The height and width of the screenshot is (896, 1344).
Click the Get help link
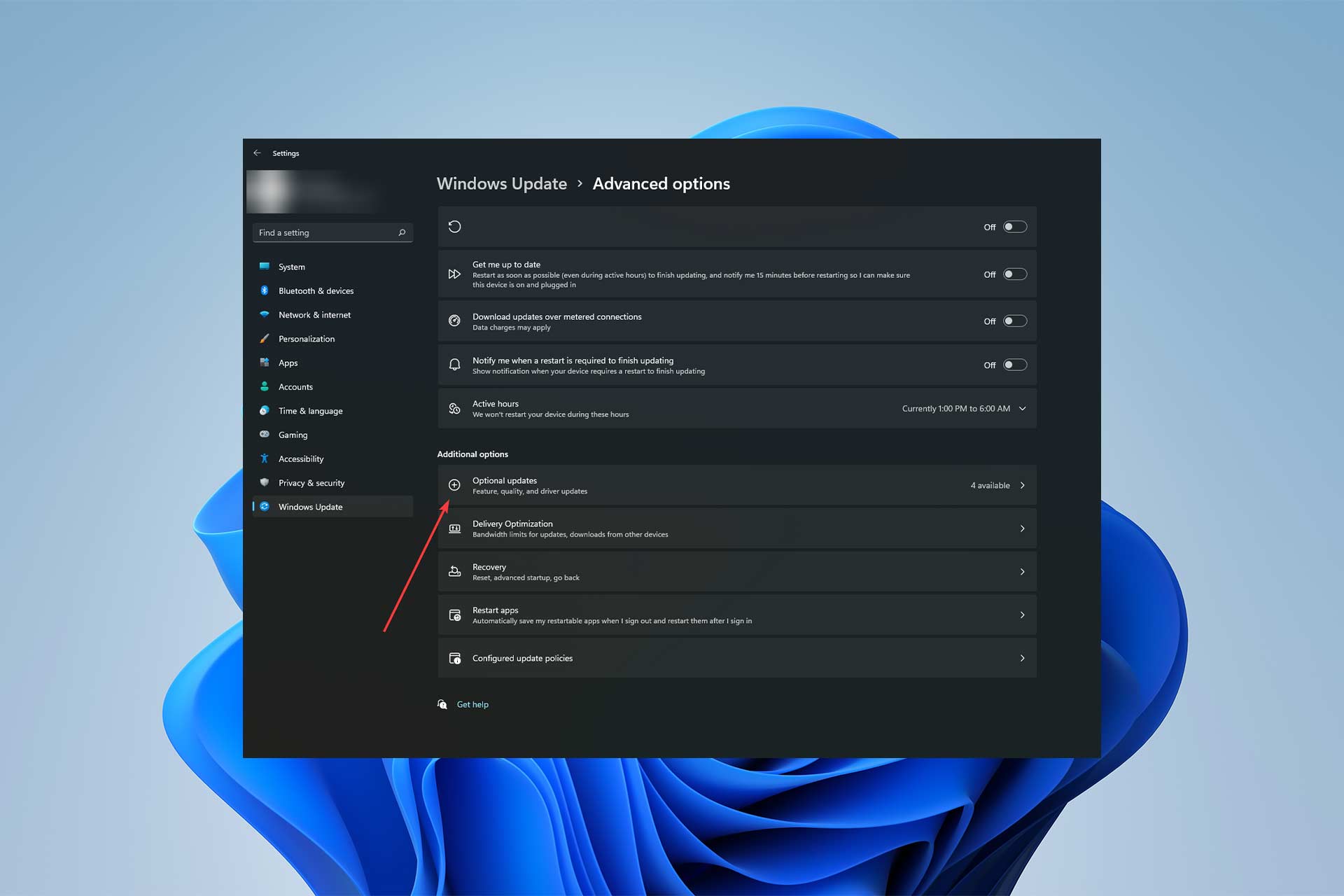point(472,704)
